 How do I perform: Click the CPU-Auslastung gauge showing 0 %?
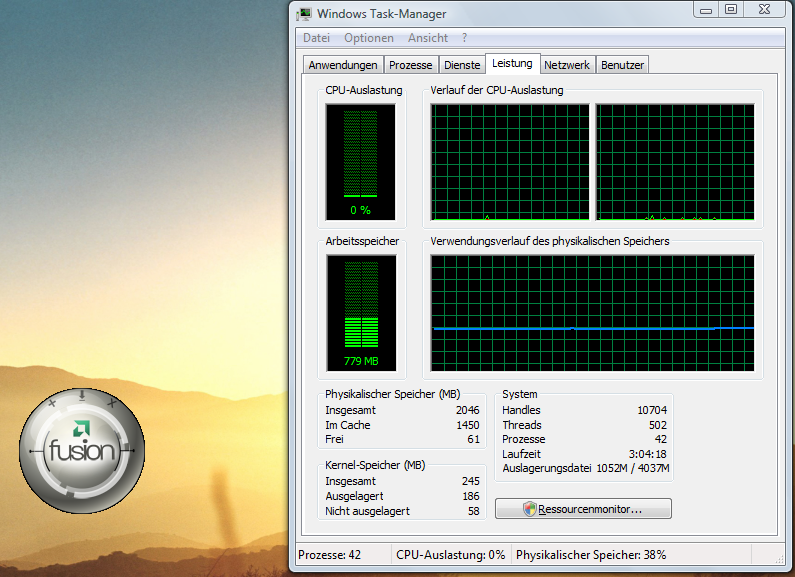pyautogui.click(x=360, y=162)
